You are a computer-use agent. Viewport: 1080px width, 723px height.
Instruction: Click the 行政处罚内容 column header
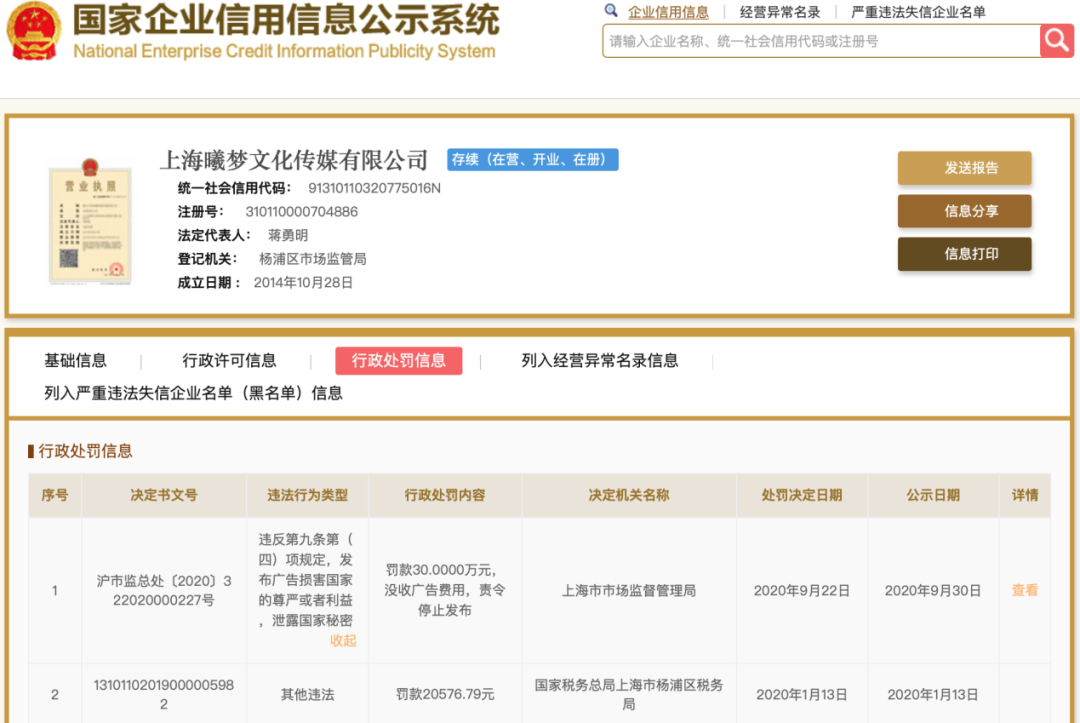[x=445, y=495]
